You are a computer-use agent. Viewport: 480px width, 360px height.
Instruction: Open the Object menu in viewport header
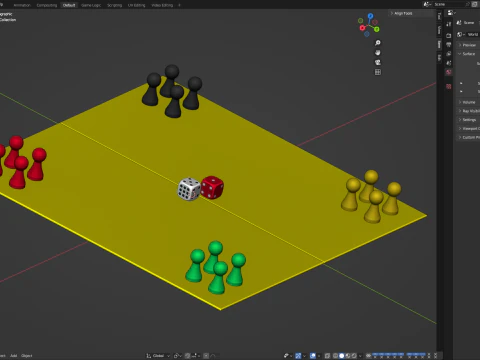(27, 356)
